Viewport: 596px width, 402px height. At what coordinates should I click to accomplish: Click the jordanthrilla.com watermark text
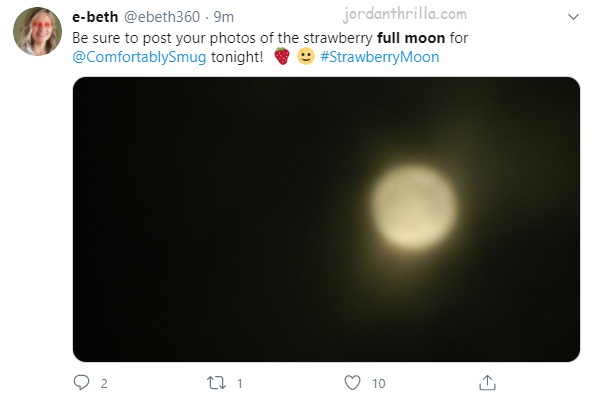click(x=405, y=14)
